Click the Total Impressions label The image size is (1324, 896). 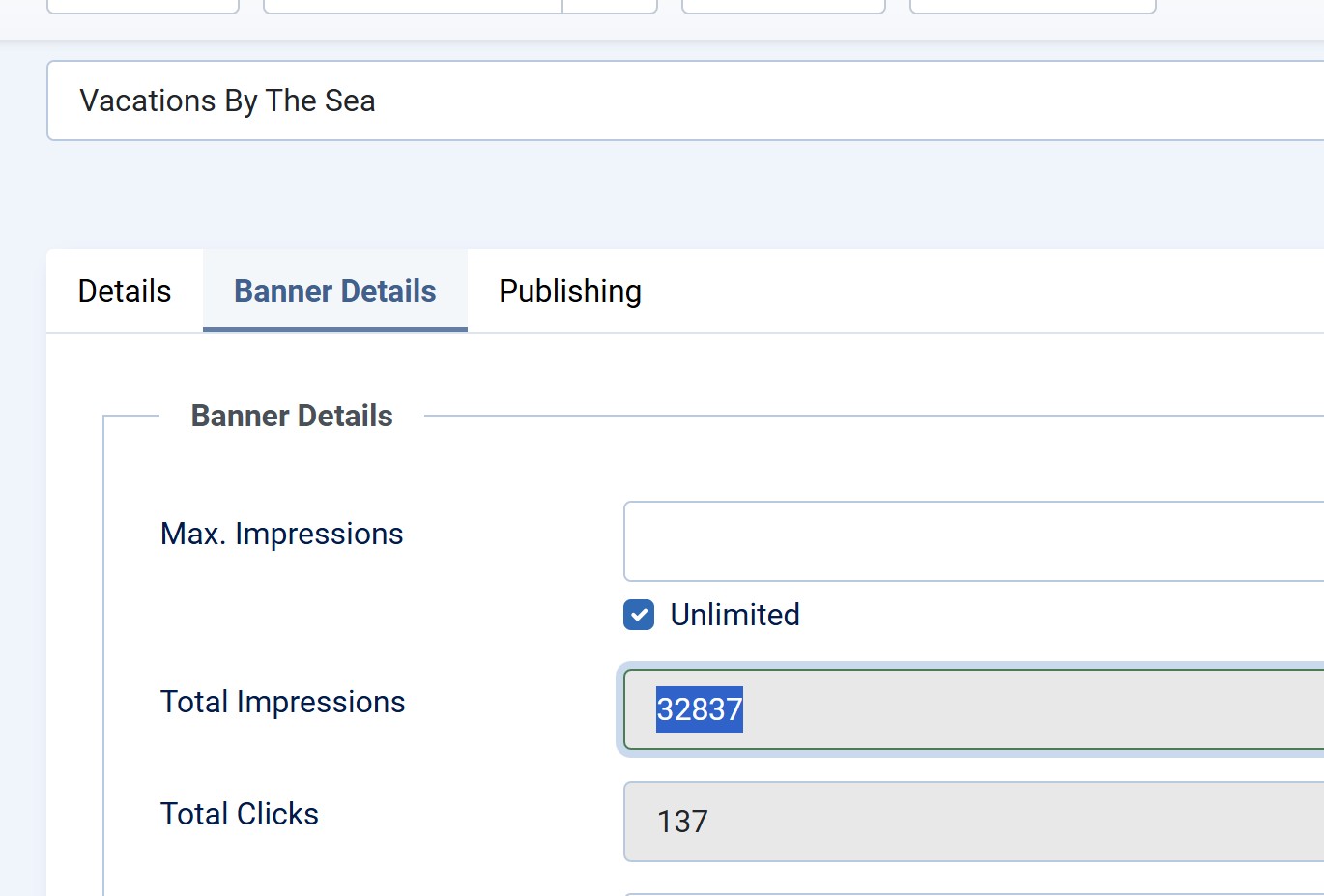tap(282, 702)
